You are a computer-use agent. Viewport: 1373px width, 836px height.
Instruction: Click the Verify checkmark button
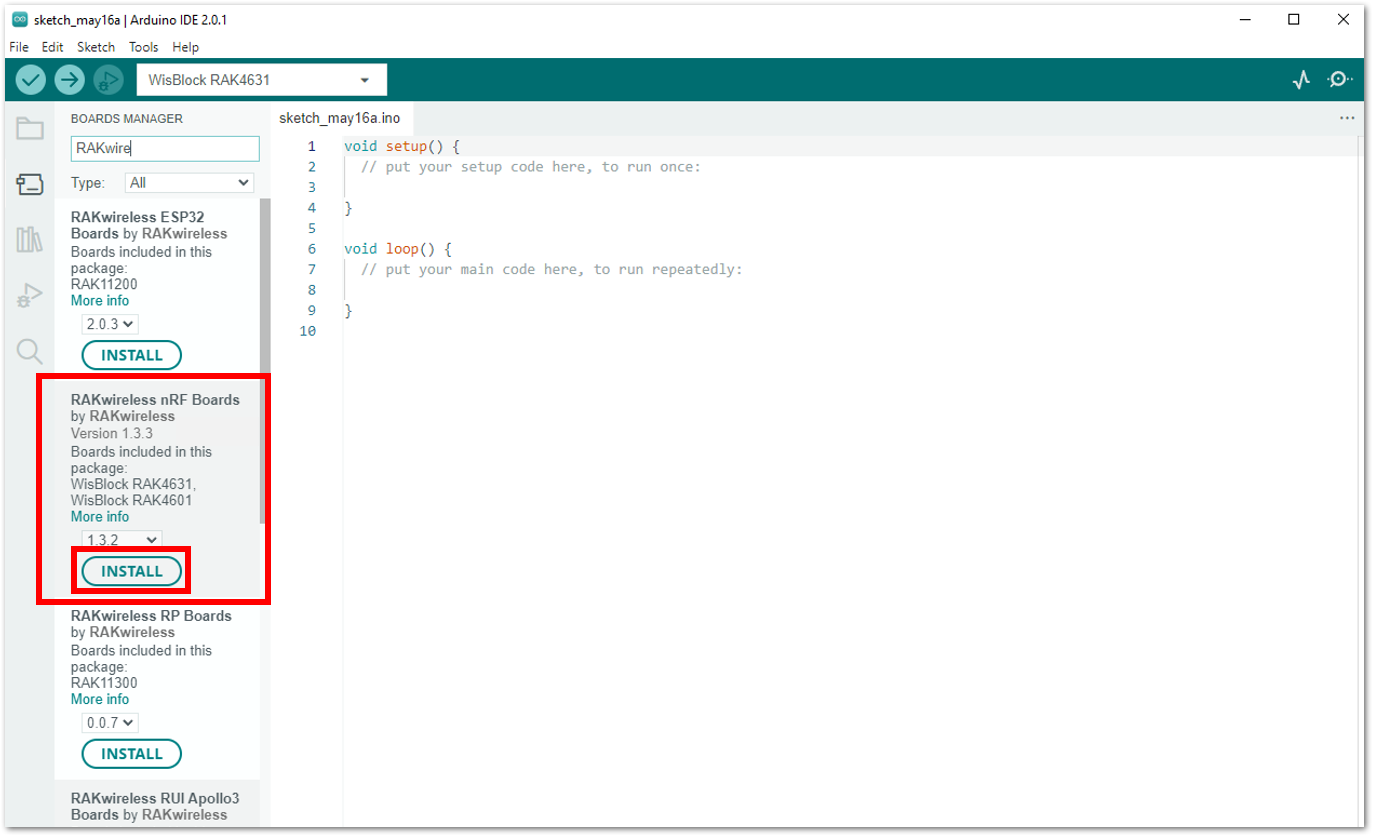(x=31, y=79)
